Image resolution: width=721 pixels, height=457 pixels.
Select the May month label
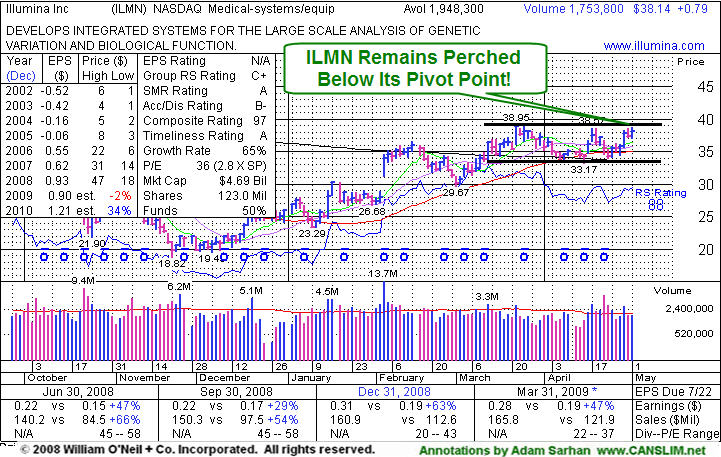pos(646,378)
